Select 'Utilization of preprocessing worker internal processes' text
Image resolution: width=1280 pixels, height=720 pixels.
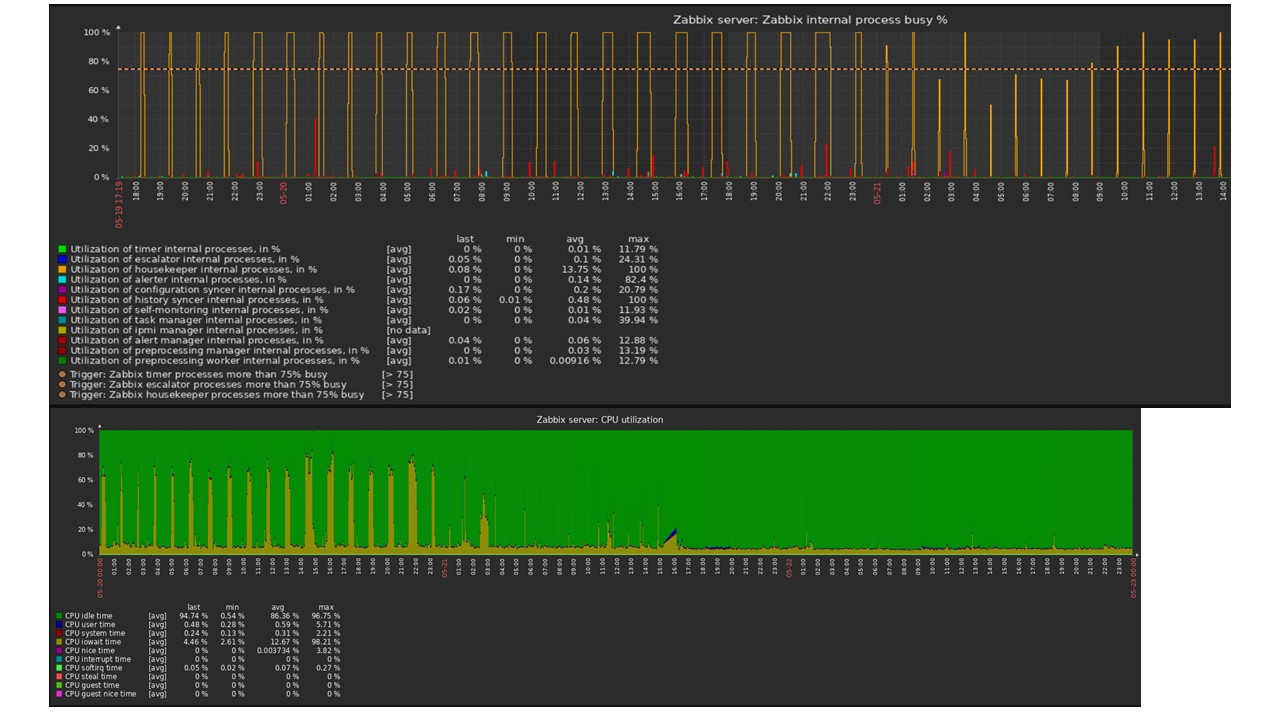pos(214,360)
